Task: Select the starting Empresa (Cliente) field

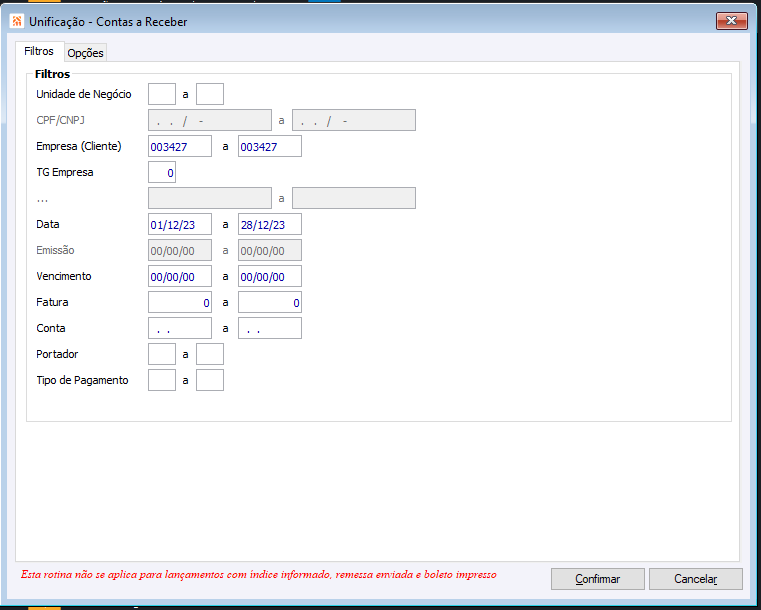Action: click(180, 146)
